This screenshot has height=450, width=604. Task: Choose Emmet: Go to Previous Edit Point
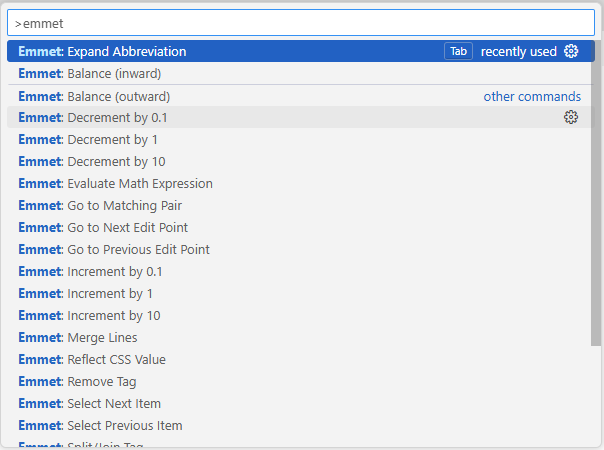point(301,249)
